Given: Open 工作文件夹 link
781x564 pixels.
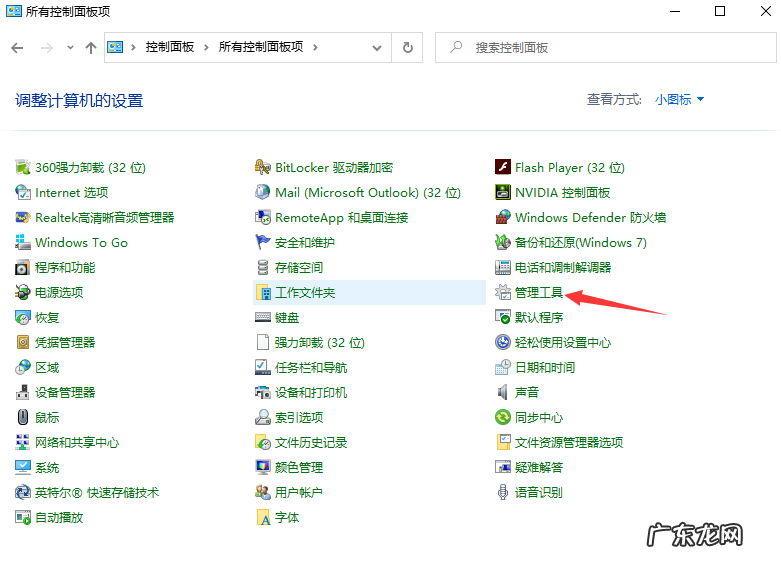Looking at the screenshot, I should [x=305, y=292].
